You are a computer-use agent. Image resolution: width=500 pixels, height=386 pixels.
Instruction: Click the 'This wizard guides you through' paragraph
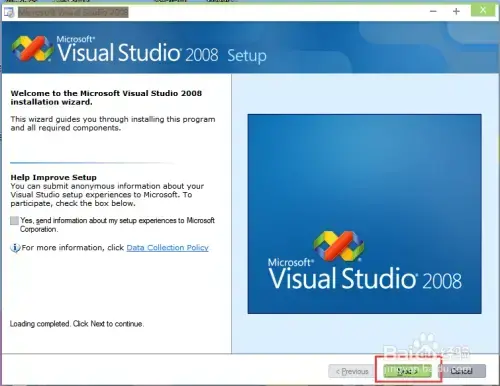(113, 123)
